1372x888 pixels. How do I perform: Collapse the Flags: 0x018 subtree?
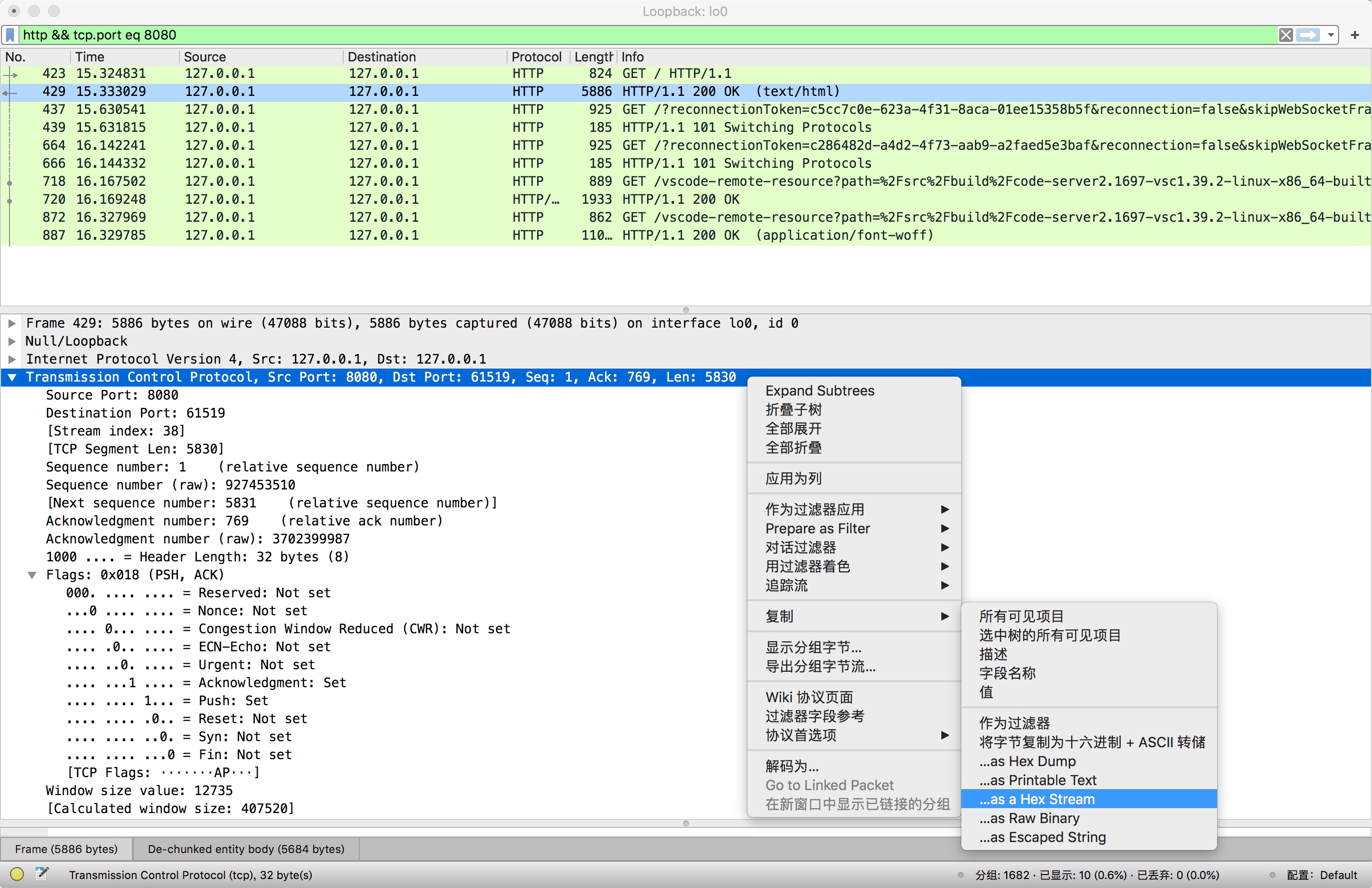[x=32, y=575]
